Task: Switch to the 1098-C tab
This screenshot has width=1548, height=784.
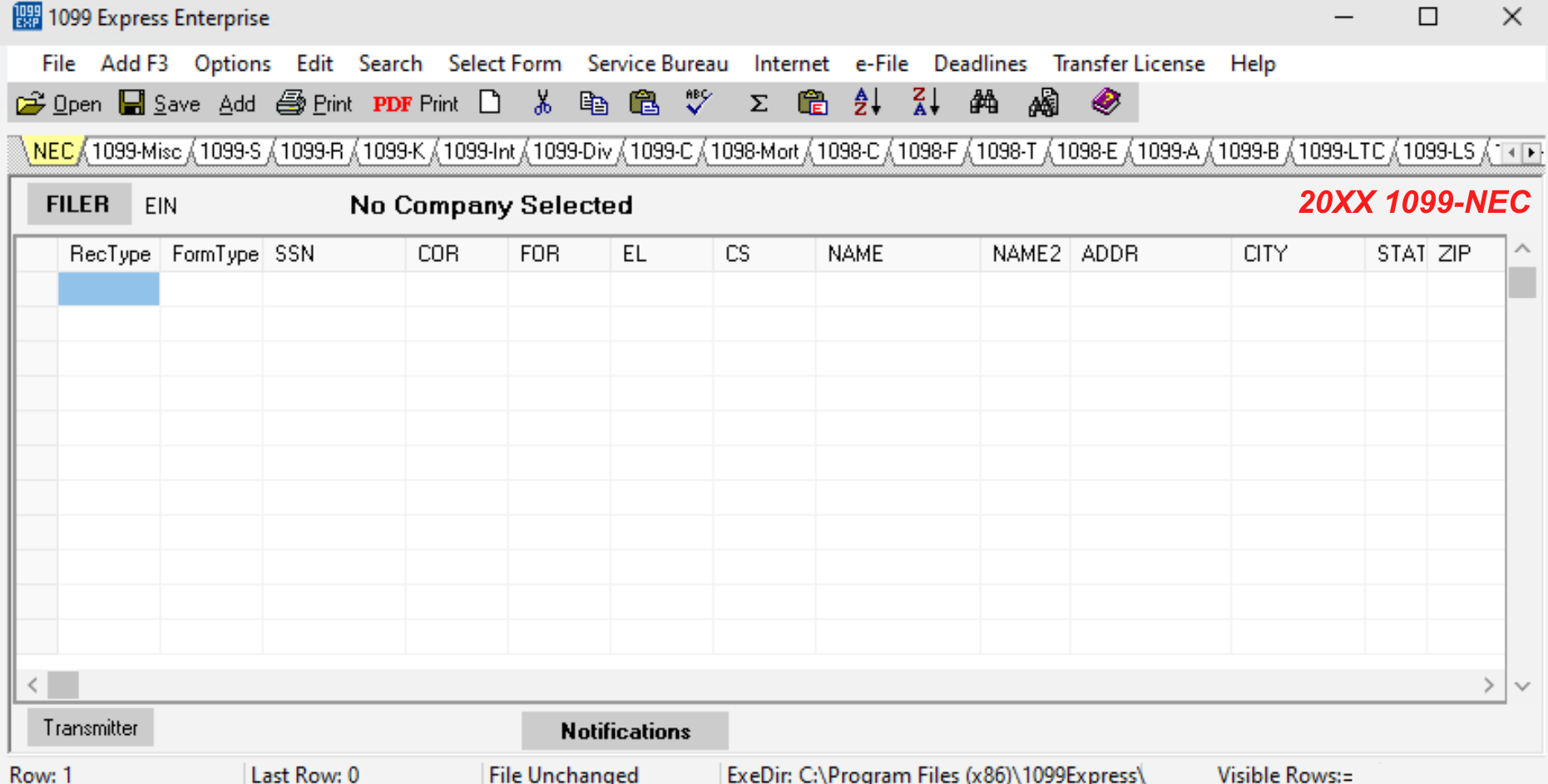Action: [x=848, y=151]
